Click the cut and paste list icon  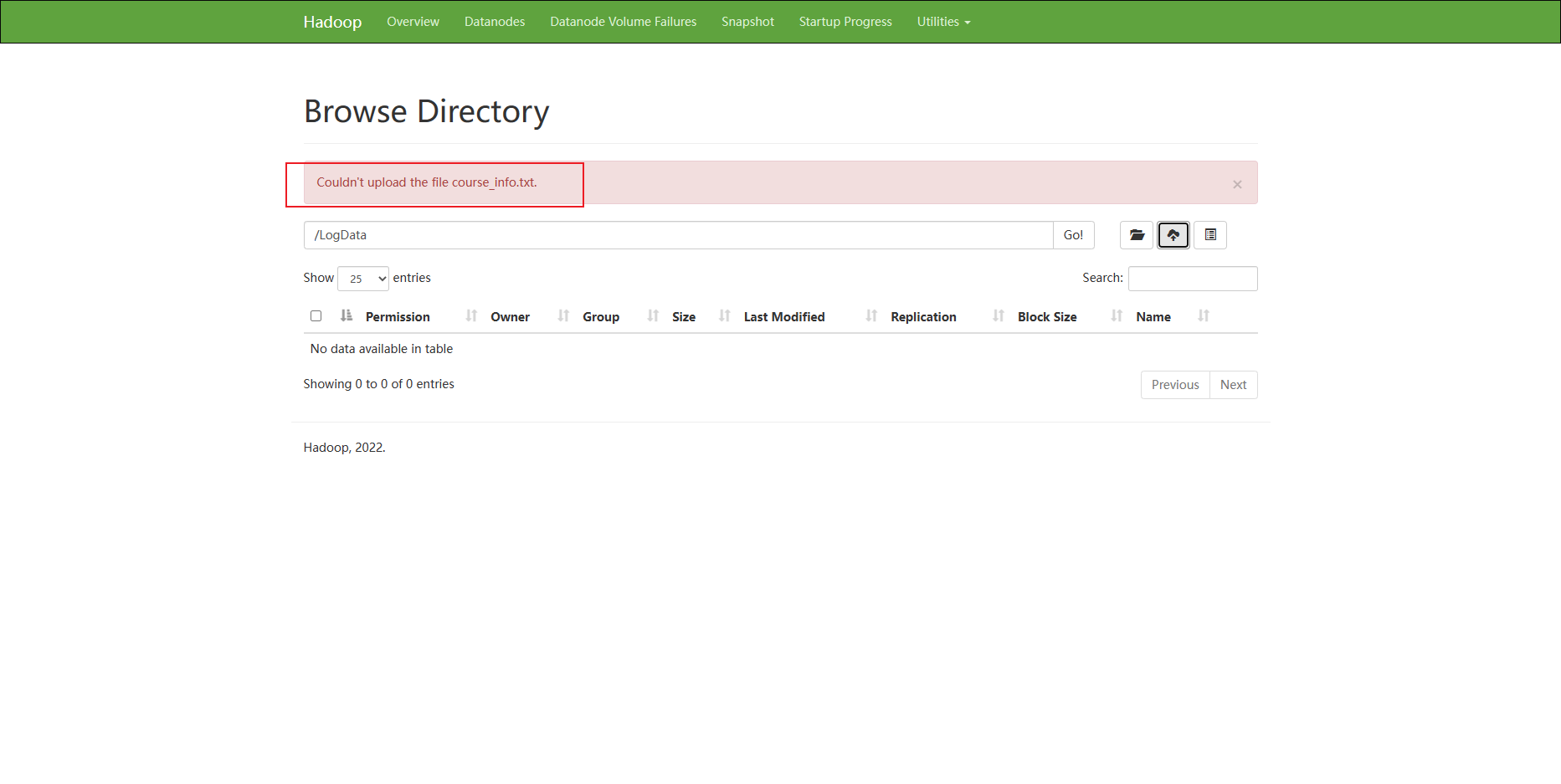tap(1210, 235)
